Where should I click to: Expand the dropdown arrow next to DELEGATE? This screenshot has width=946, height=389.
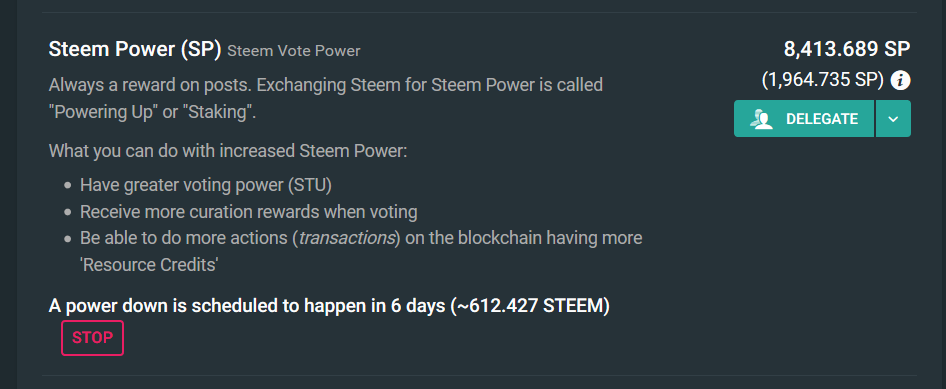pos(893,119)
